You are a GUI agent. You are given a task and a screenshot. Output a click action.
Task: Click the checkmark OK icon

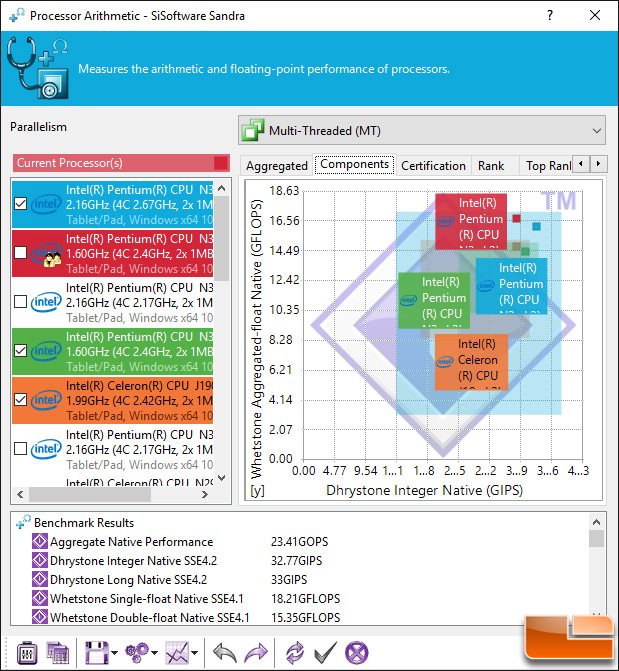point(325,653)
